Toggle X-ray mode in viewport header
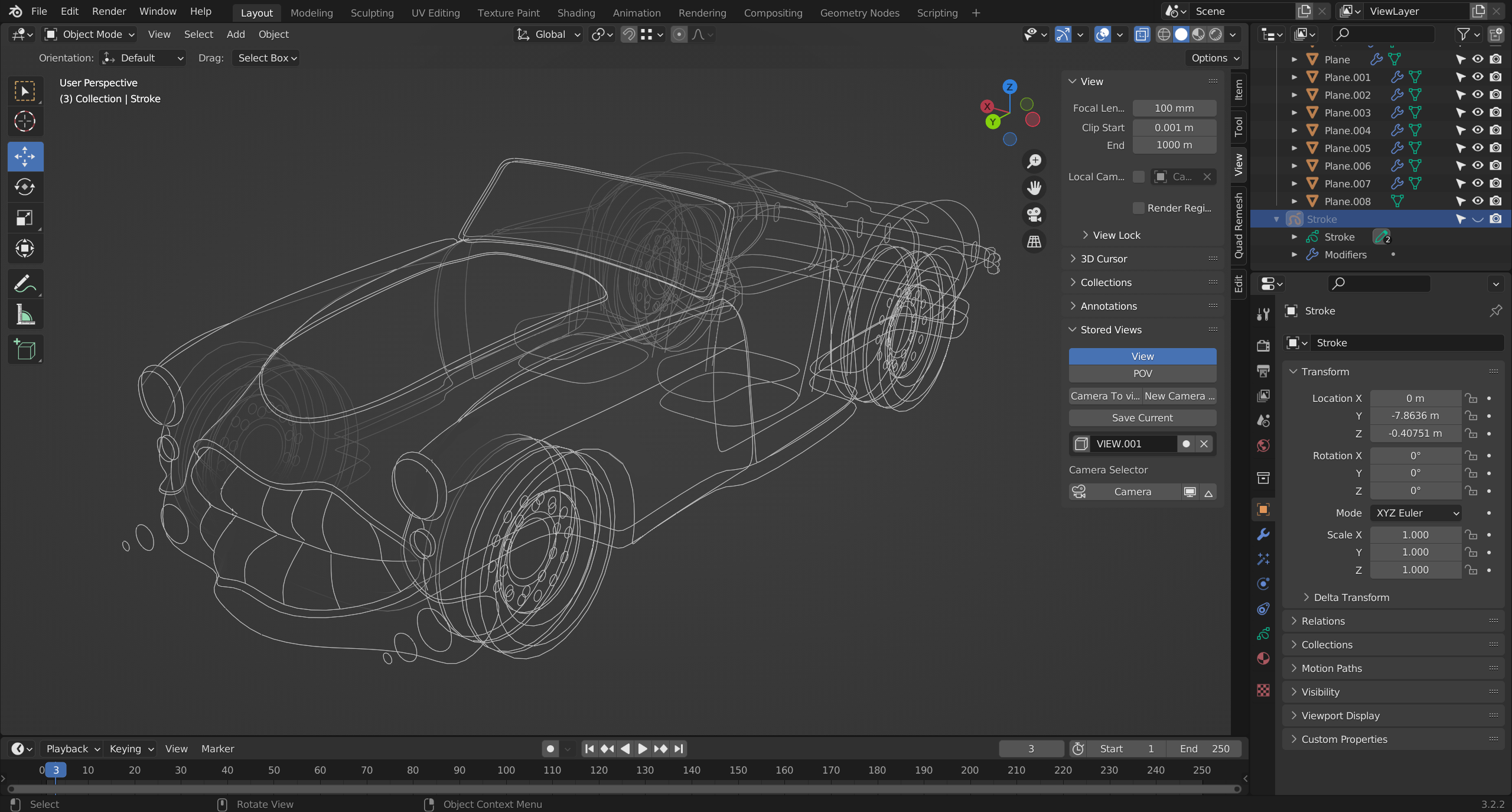The width and height of the screenshot is (1512, 812). tap(1142, 34)
